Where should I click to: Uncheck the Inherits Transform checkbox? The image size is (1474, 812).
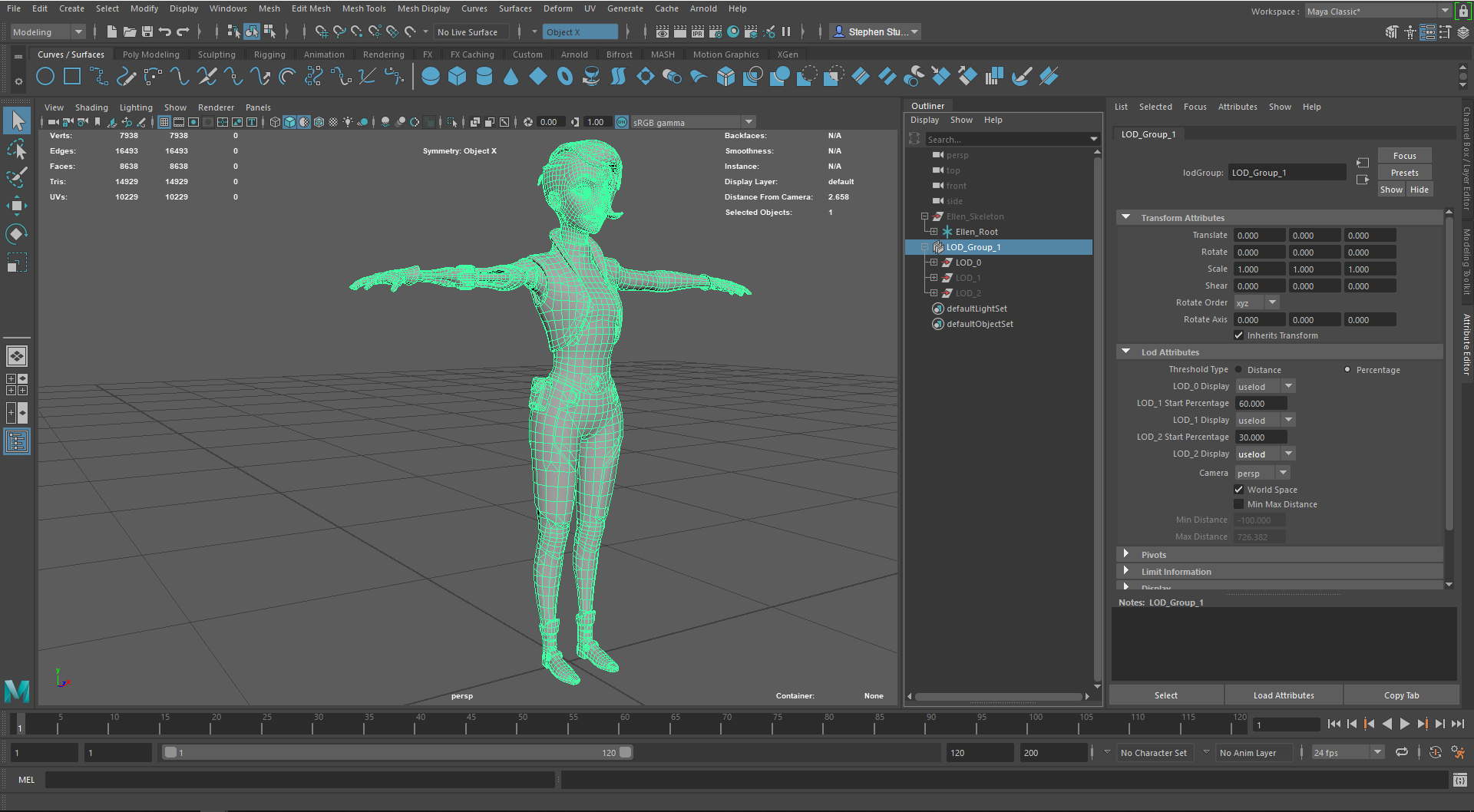click(x=1238, y=335)
